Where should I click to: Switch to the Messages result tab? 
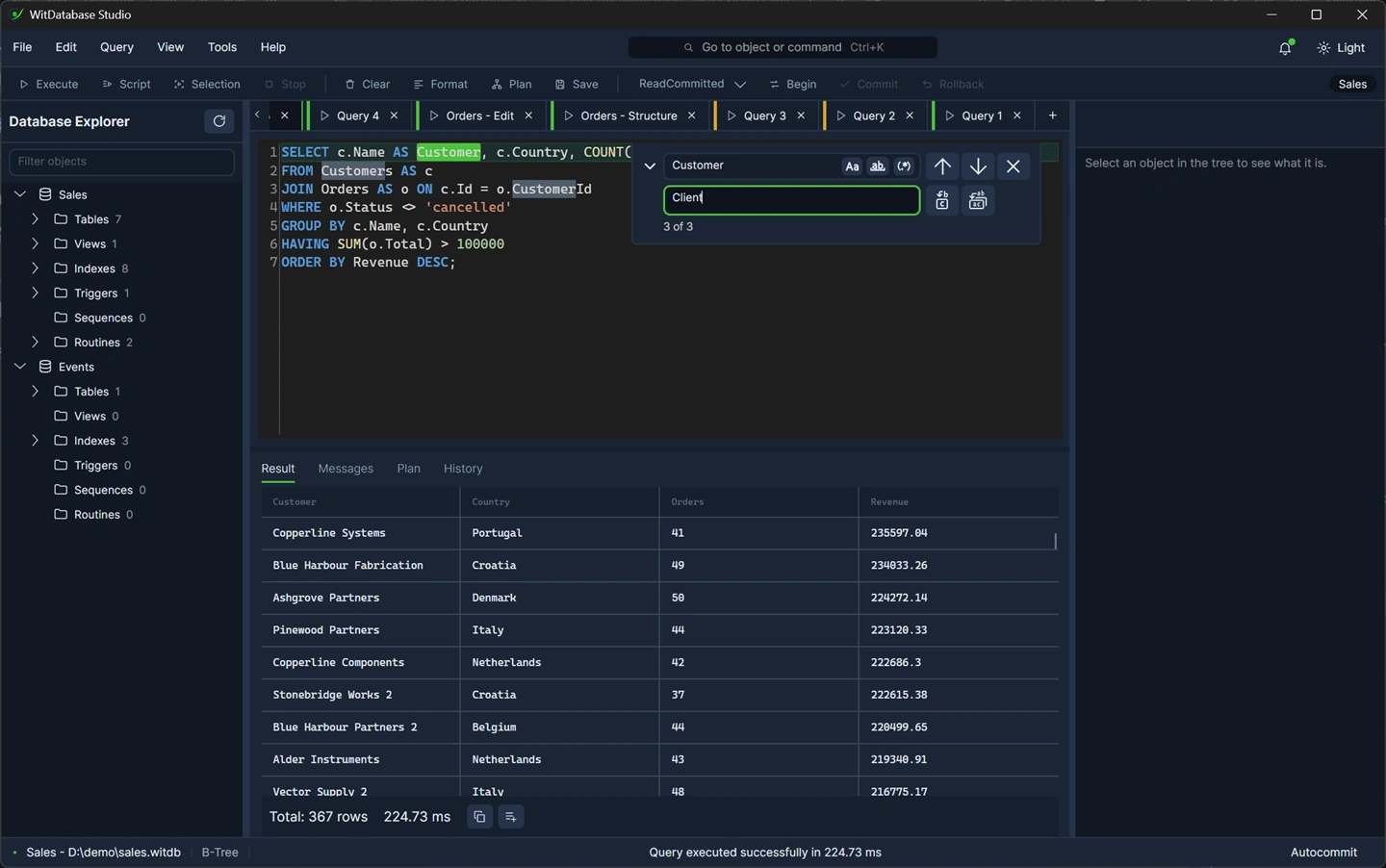(346, 469)
